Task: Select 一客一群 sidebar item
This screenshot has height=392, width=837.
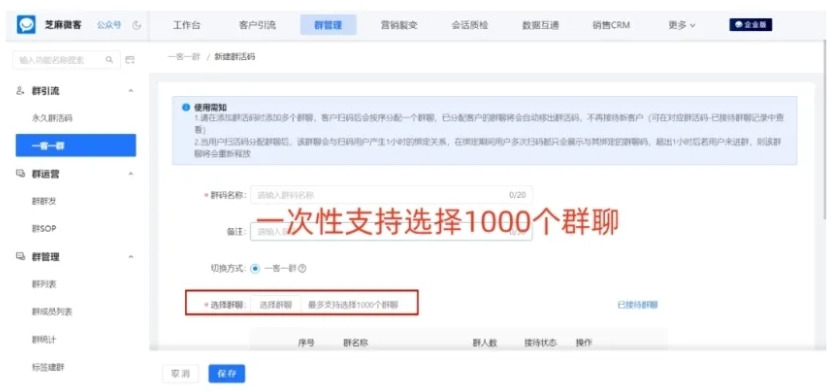Action: 76,145
